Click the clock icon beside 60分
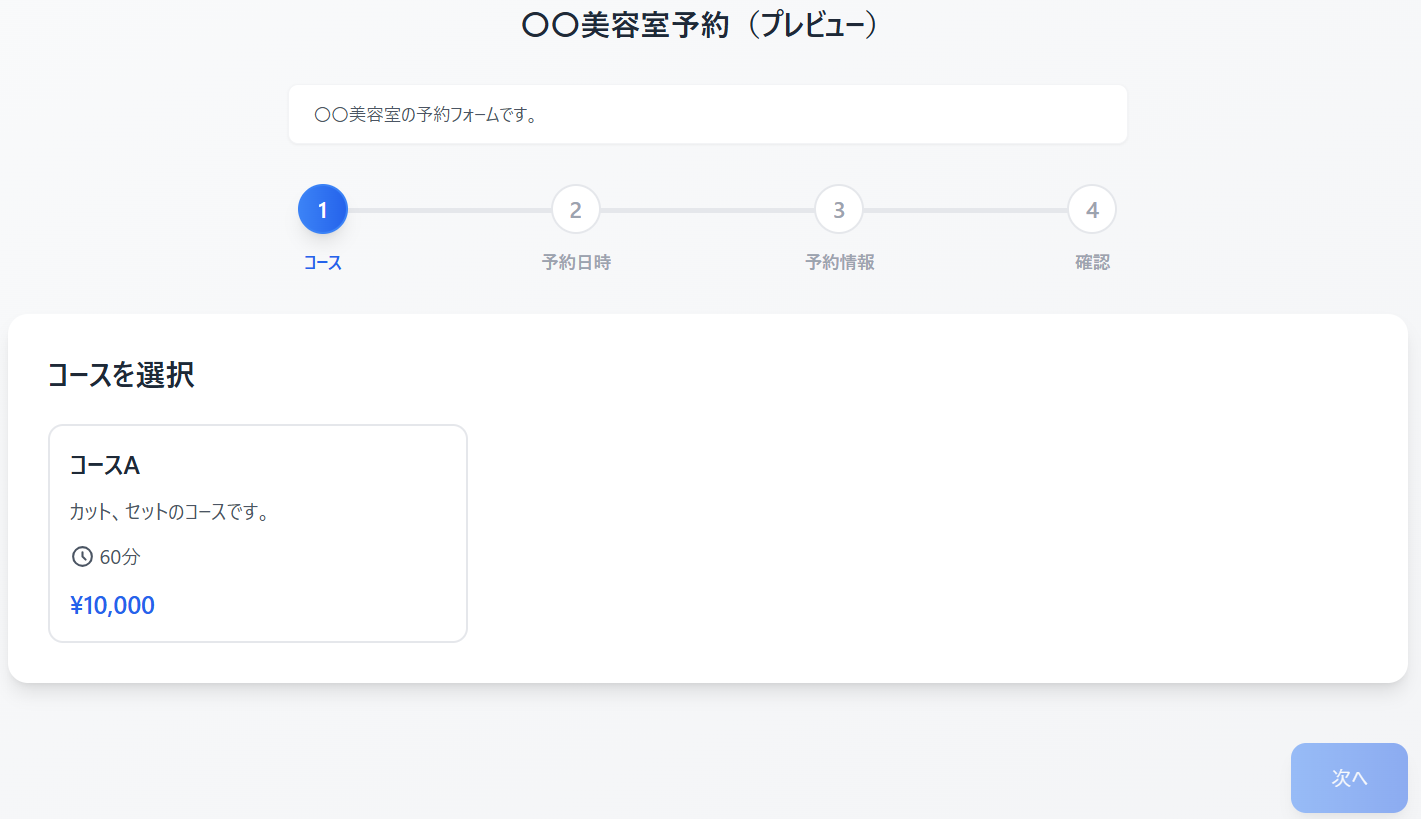This screenshot has height=819, width=1421. (82, 557)
